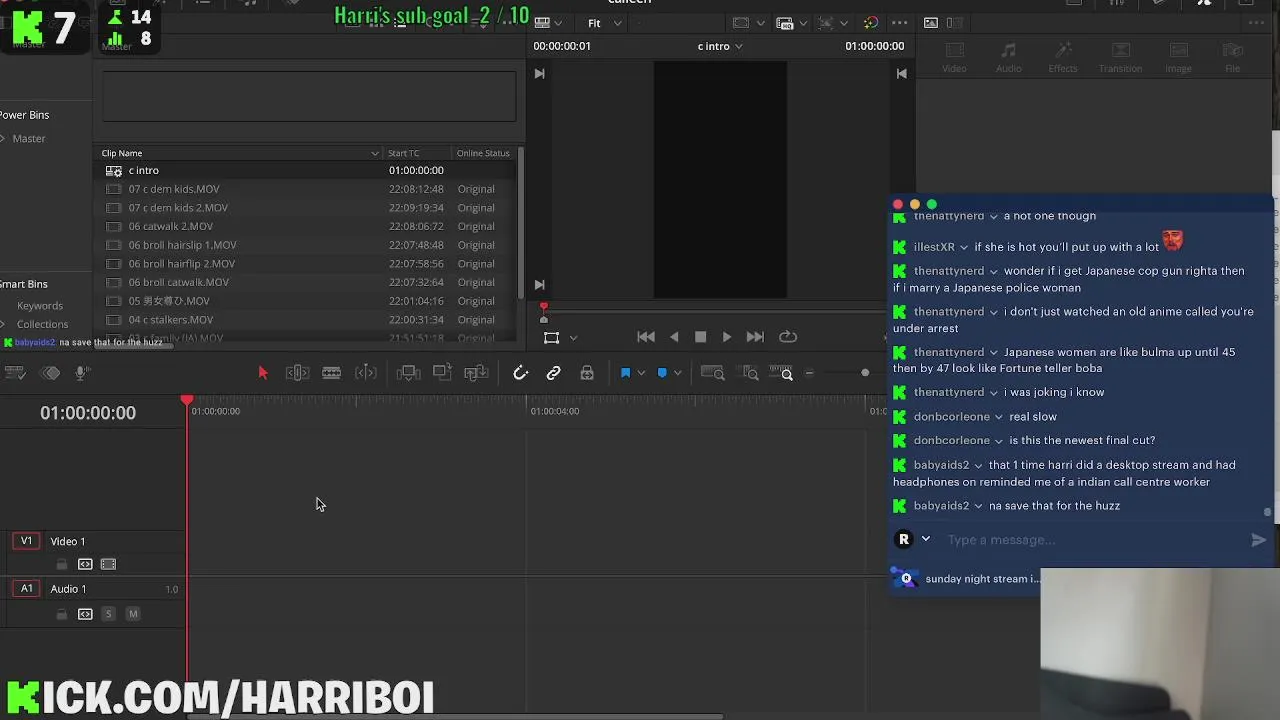Open the viewer three-dot options menu
This screenshot has height=720, width=1280.
899,23
